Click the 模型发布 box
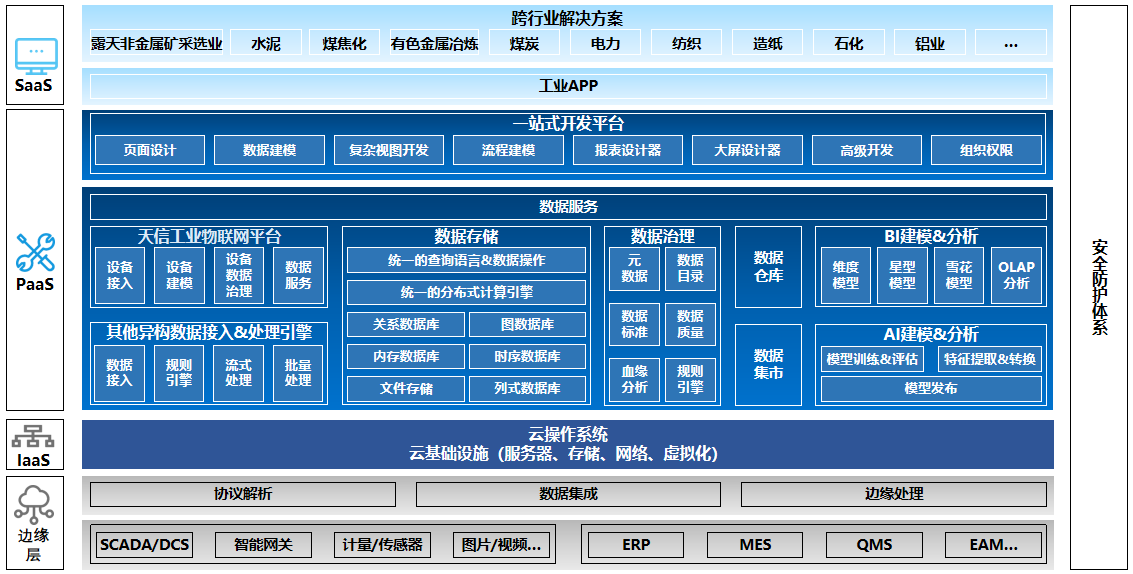 click(930, 388)
